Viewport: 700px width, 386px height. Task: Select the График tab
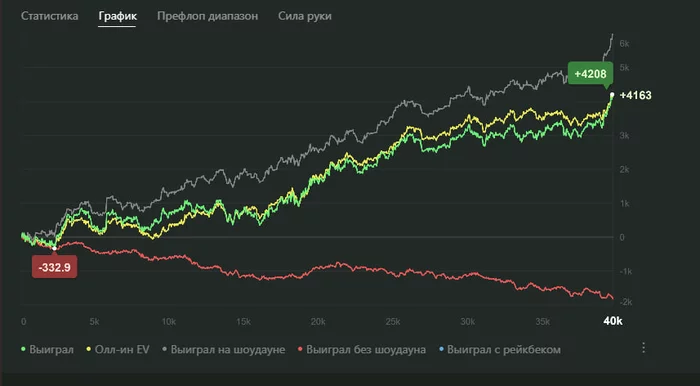click(117, 17)
